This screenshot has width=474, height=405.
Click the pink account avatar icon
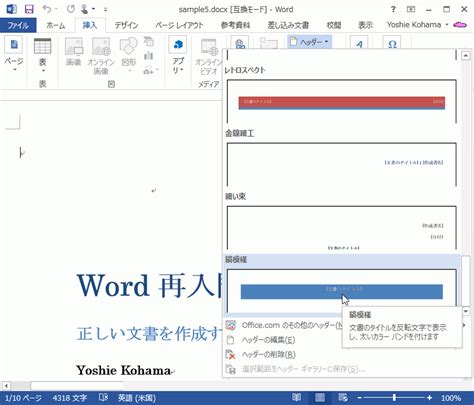click(x=460, y=25)
